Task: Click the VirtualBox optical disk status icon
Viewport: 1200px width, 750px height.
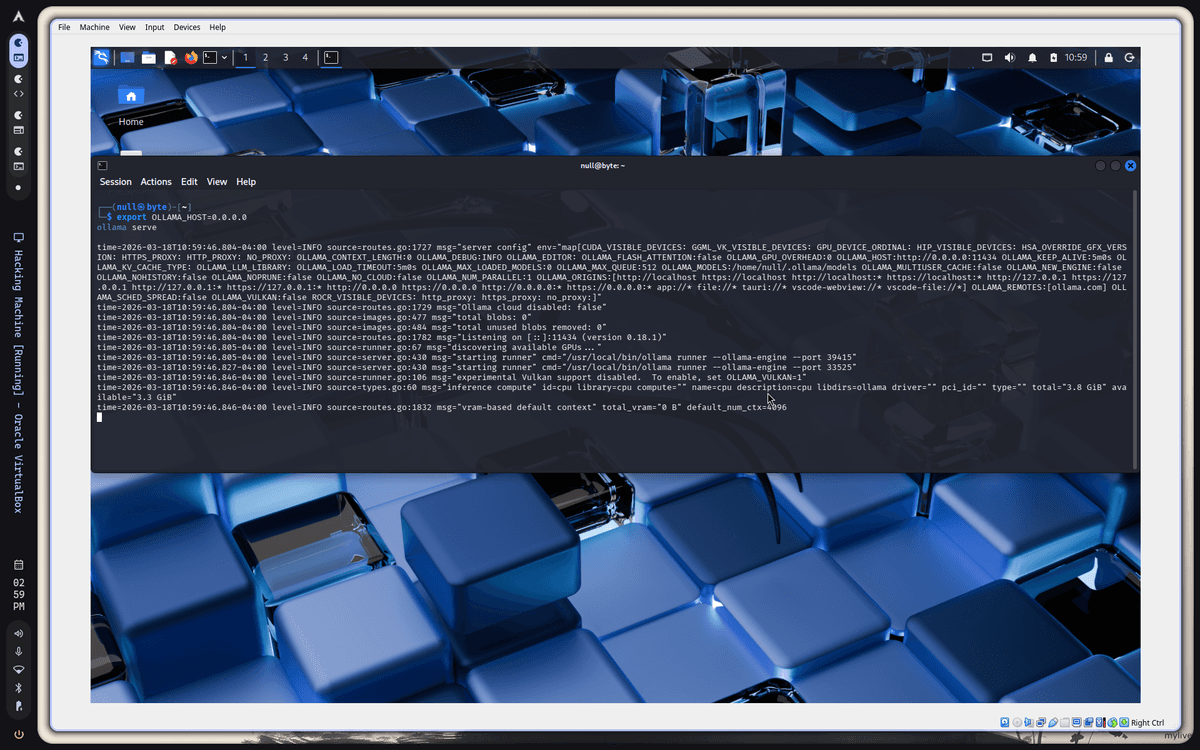Action: coord(1017,722)
